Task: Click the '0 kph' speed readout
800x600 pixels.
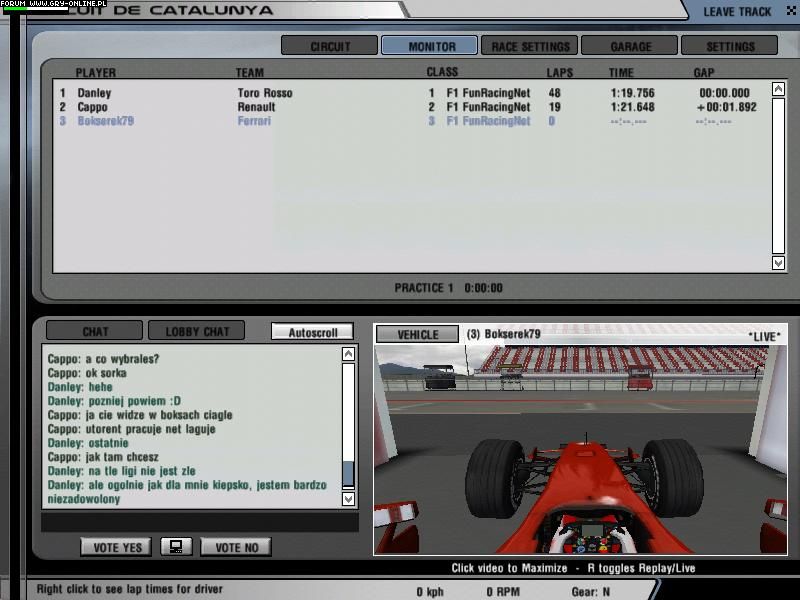Action: 430,592
